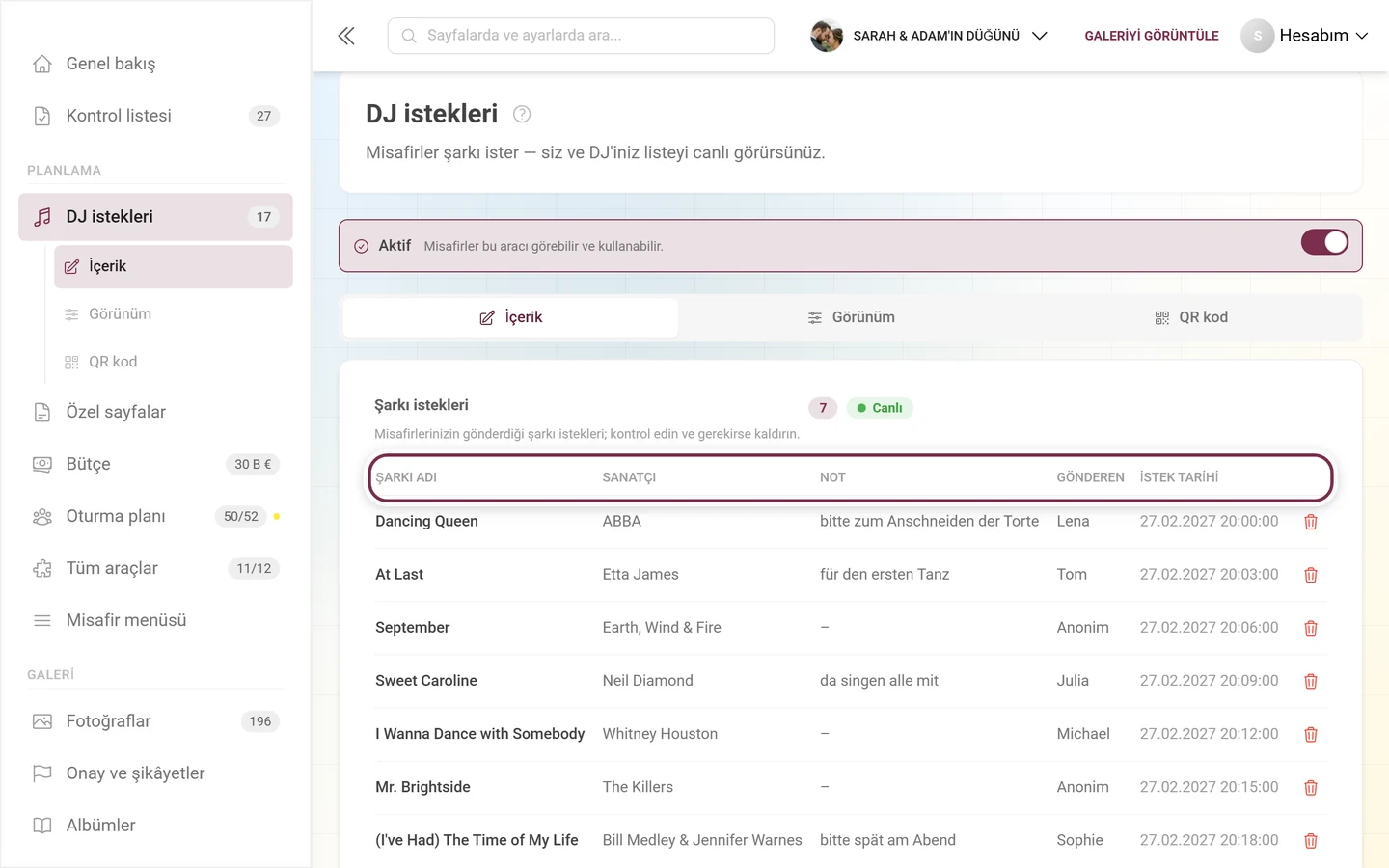1389x868 pixels.
Task: Switch to the İçerik tab
Action: [x=510, y=317]
